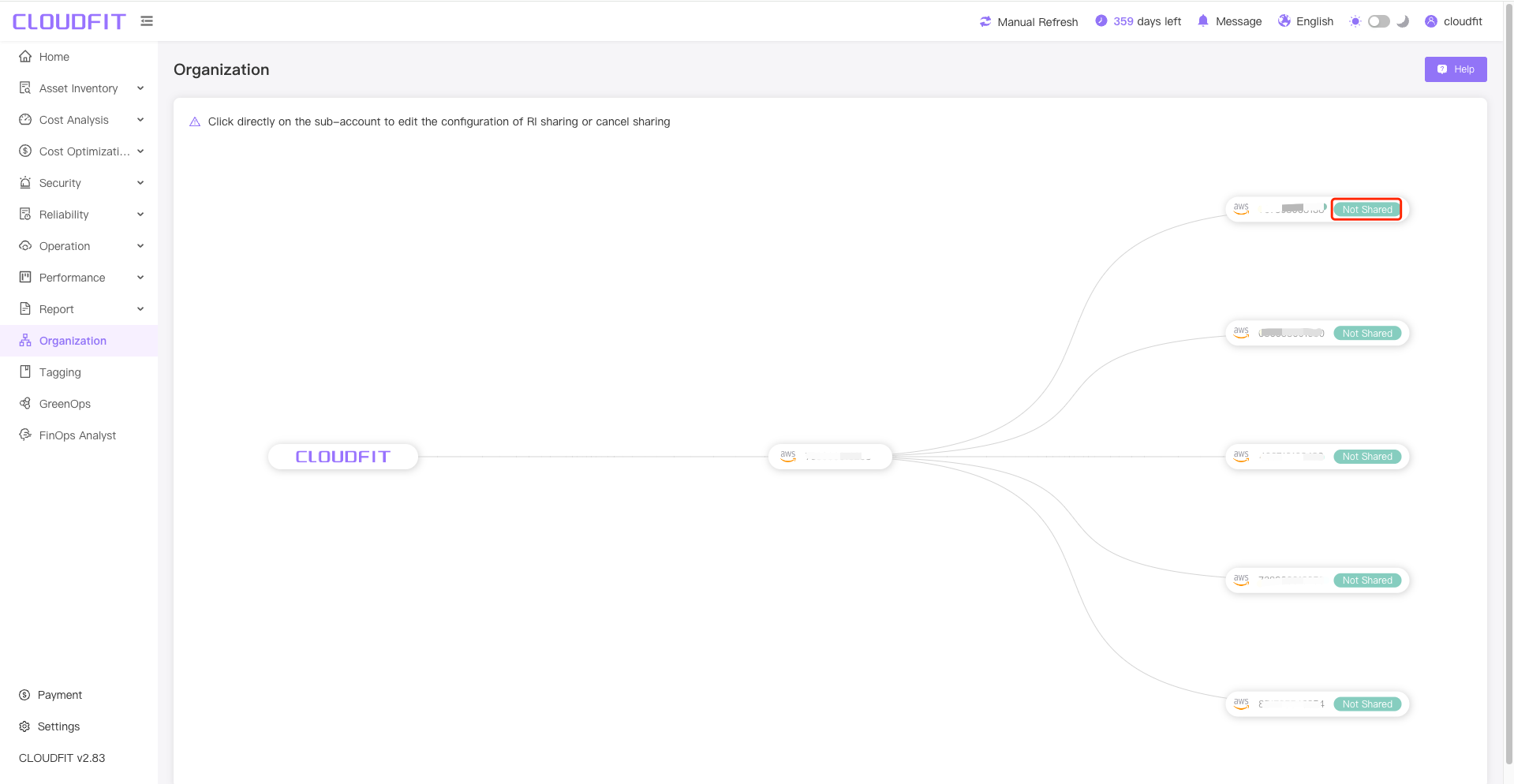
Task: Expand the Performance chevron
Action: coord(140,278)
